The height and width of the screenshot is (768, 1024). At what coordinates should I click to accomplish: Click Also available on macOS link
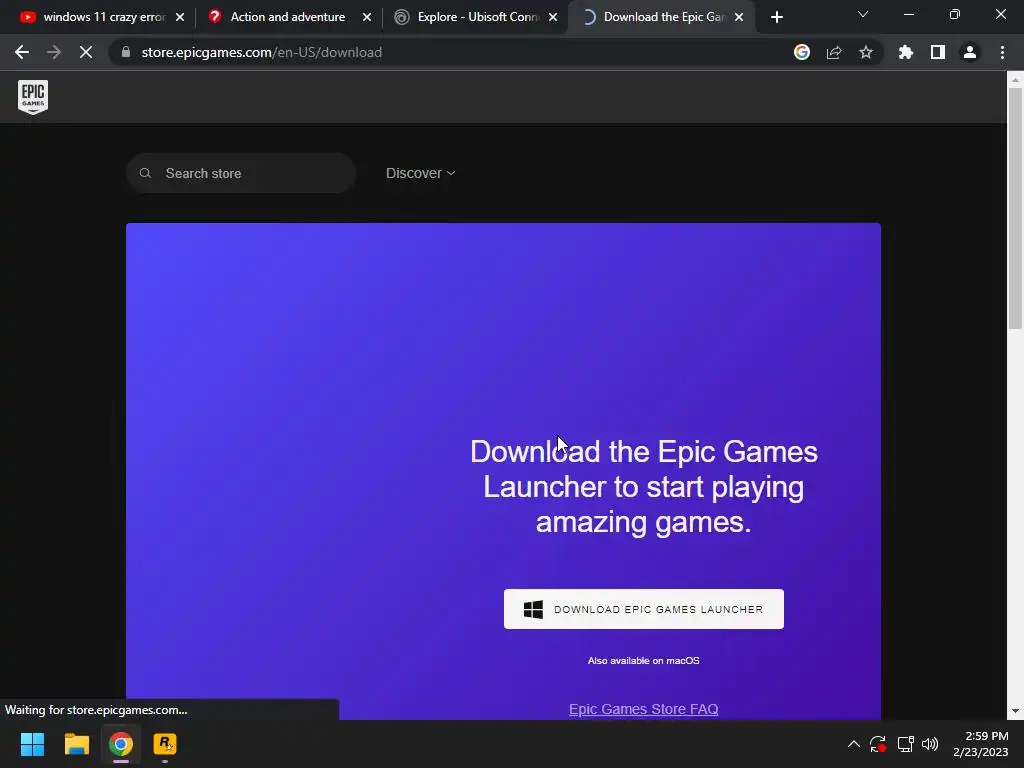643,660
